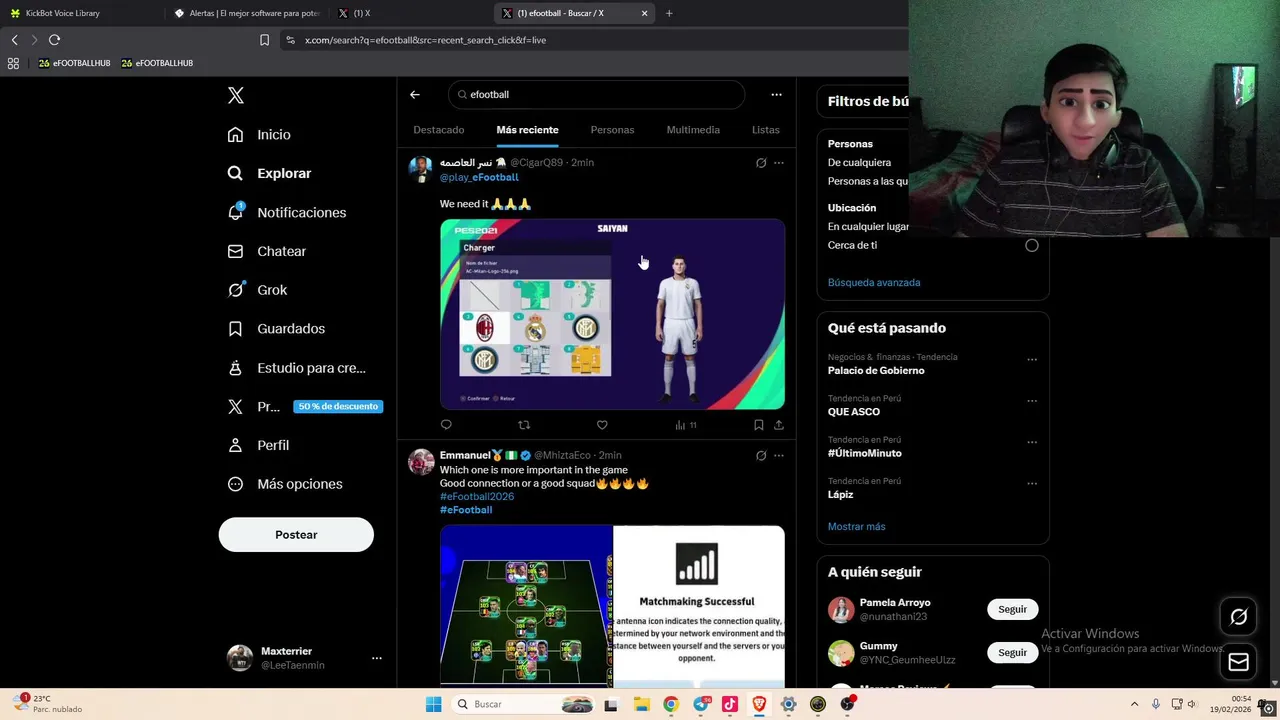Click the back arrow beside search box
Viewport: 1280px width, 720px height.
(x=415, y=95)
